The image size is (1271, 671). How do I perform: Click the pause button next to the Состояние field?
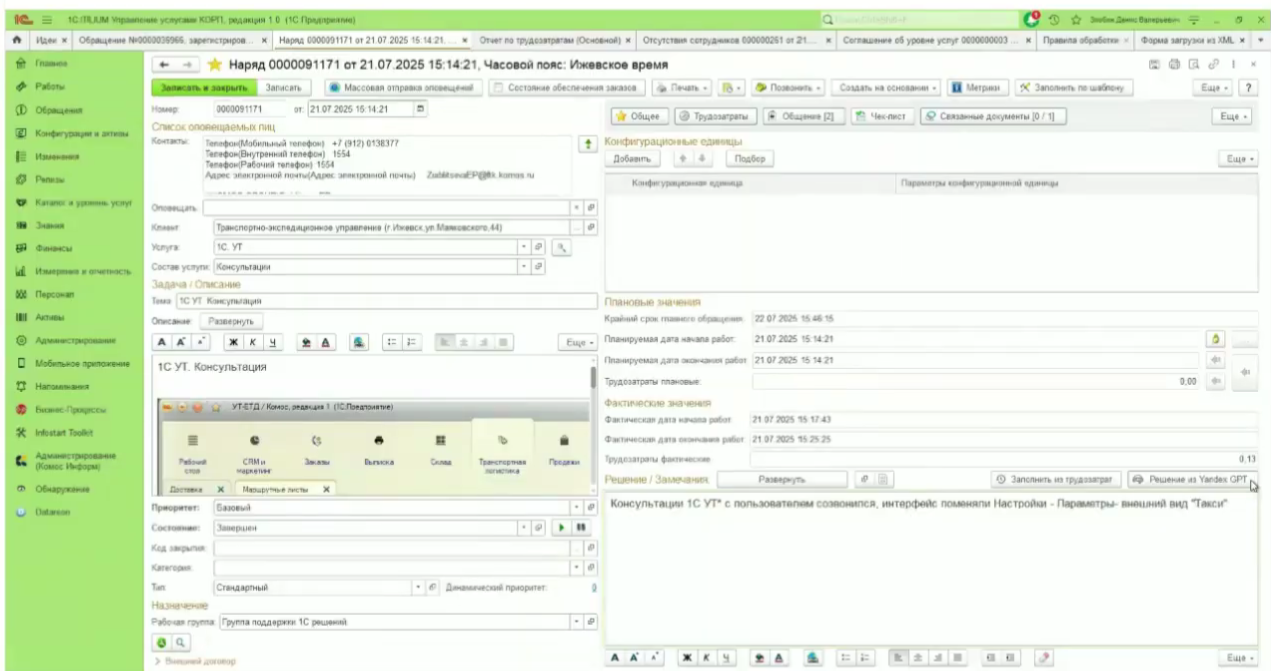(582, 528)
